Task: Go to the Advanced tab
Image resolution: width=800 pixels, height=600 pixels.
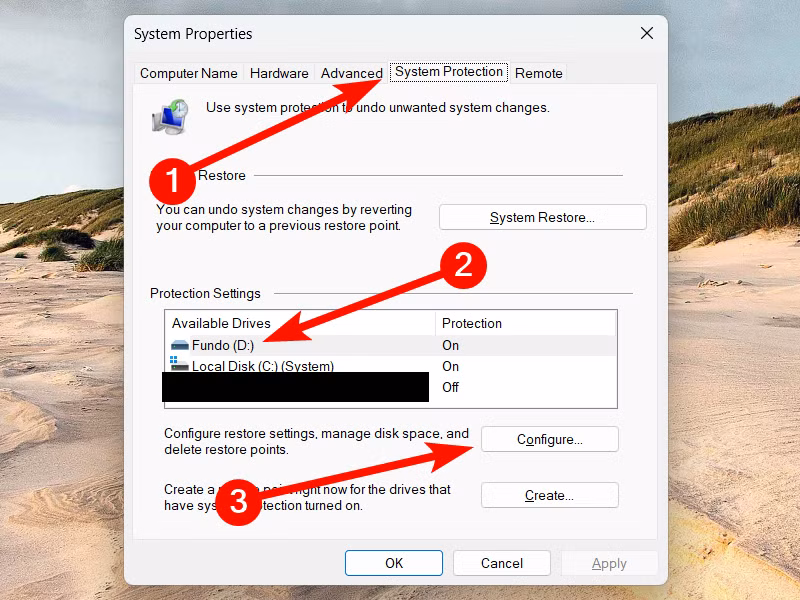Action: pos(351,73)
